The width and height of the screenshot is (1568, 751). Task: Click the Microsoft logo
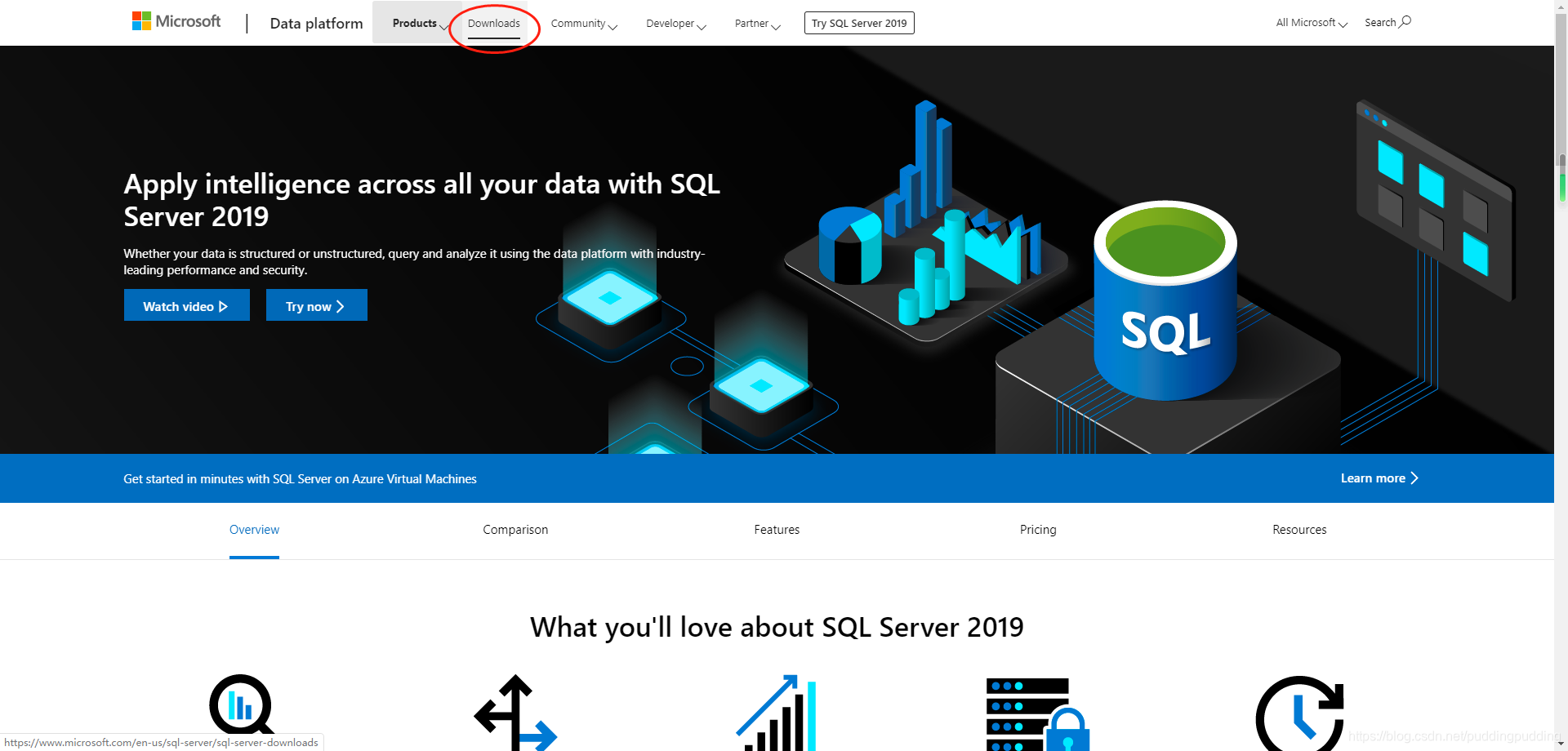[x=176, y=21]
